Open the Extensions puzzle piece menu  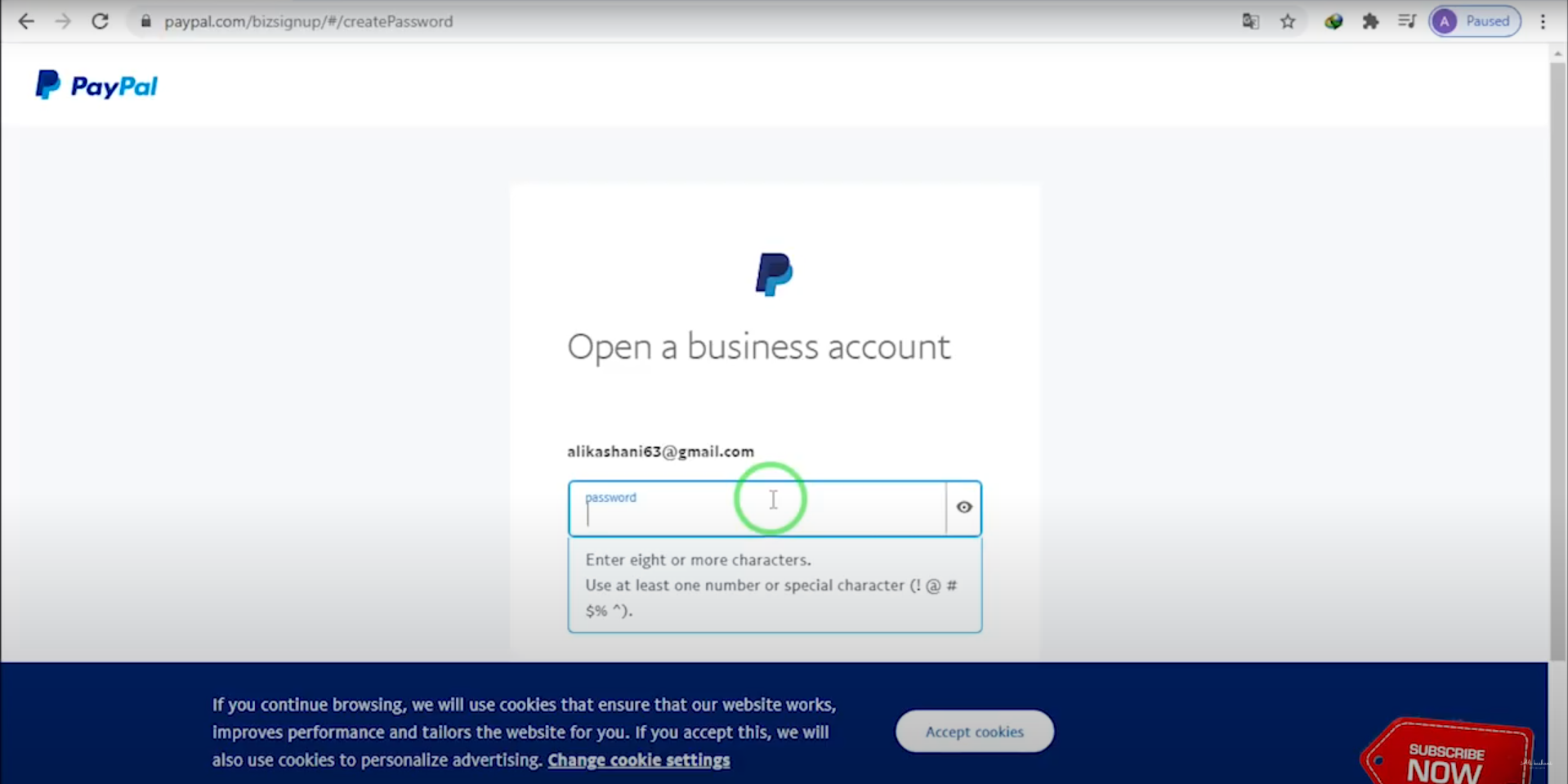1370,21
